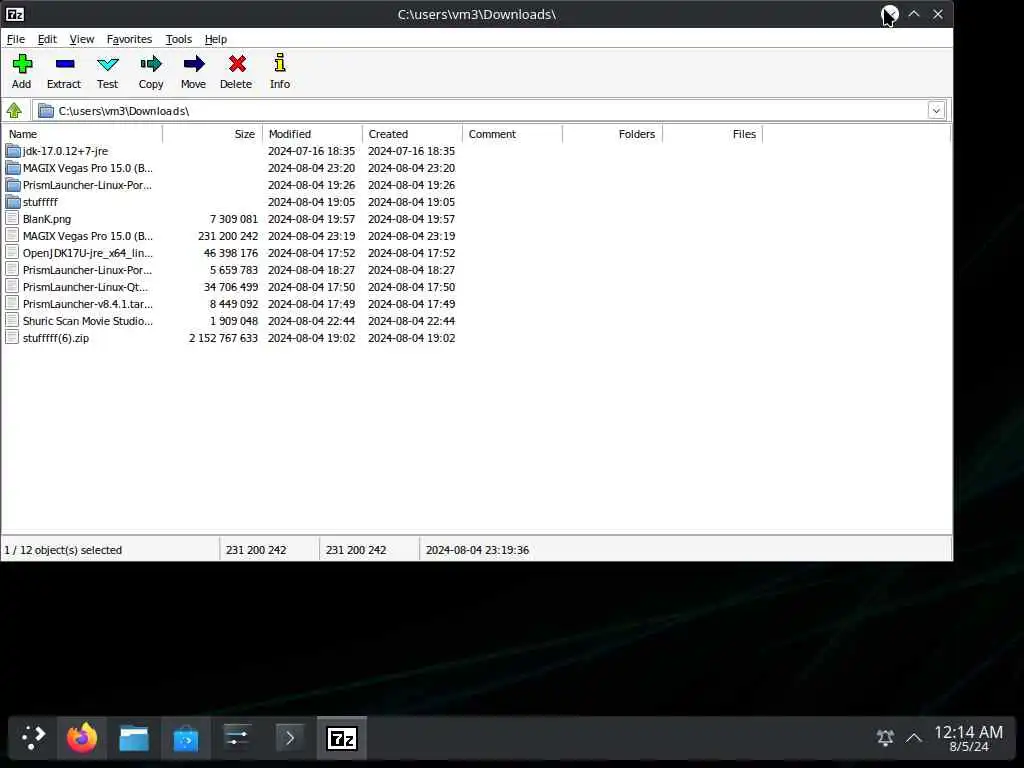
Task: Click the address bar path field
Action: [480, 110]
